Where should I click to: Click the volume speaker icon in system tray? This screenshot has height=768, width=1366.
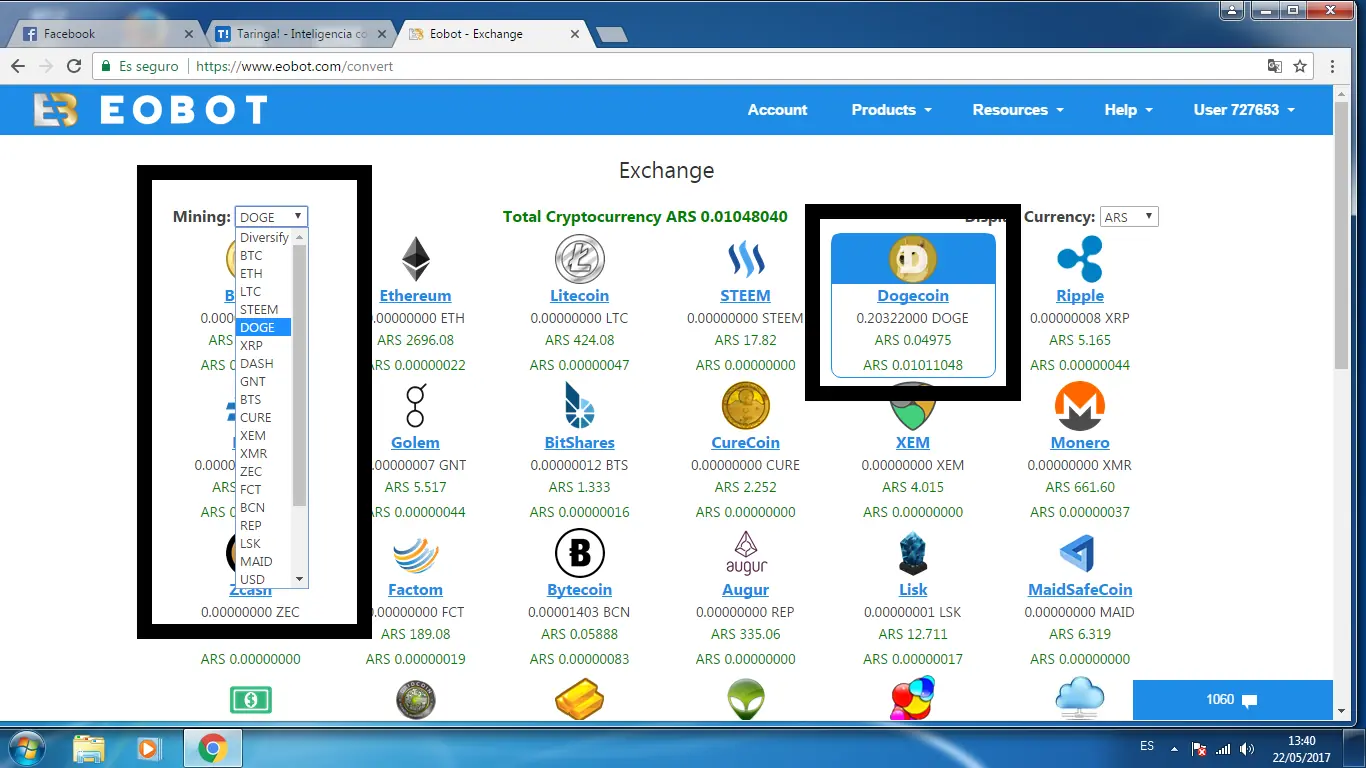[1246, 748]
